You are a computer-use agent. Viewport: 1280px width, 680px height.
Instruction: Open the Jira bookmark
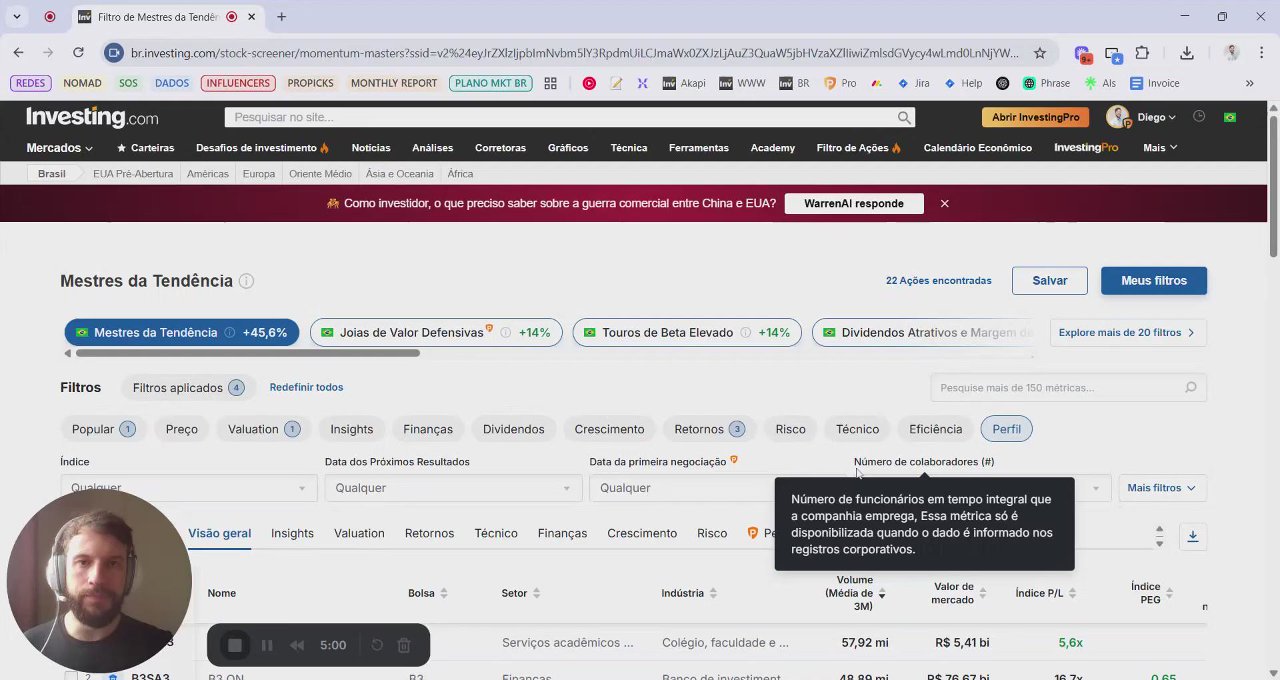(x=914, y=83)
